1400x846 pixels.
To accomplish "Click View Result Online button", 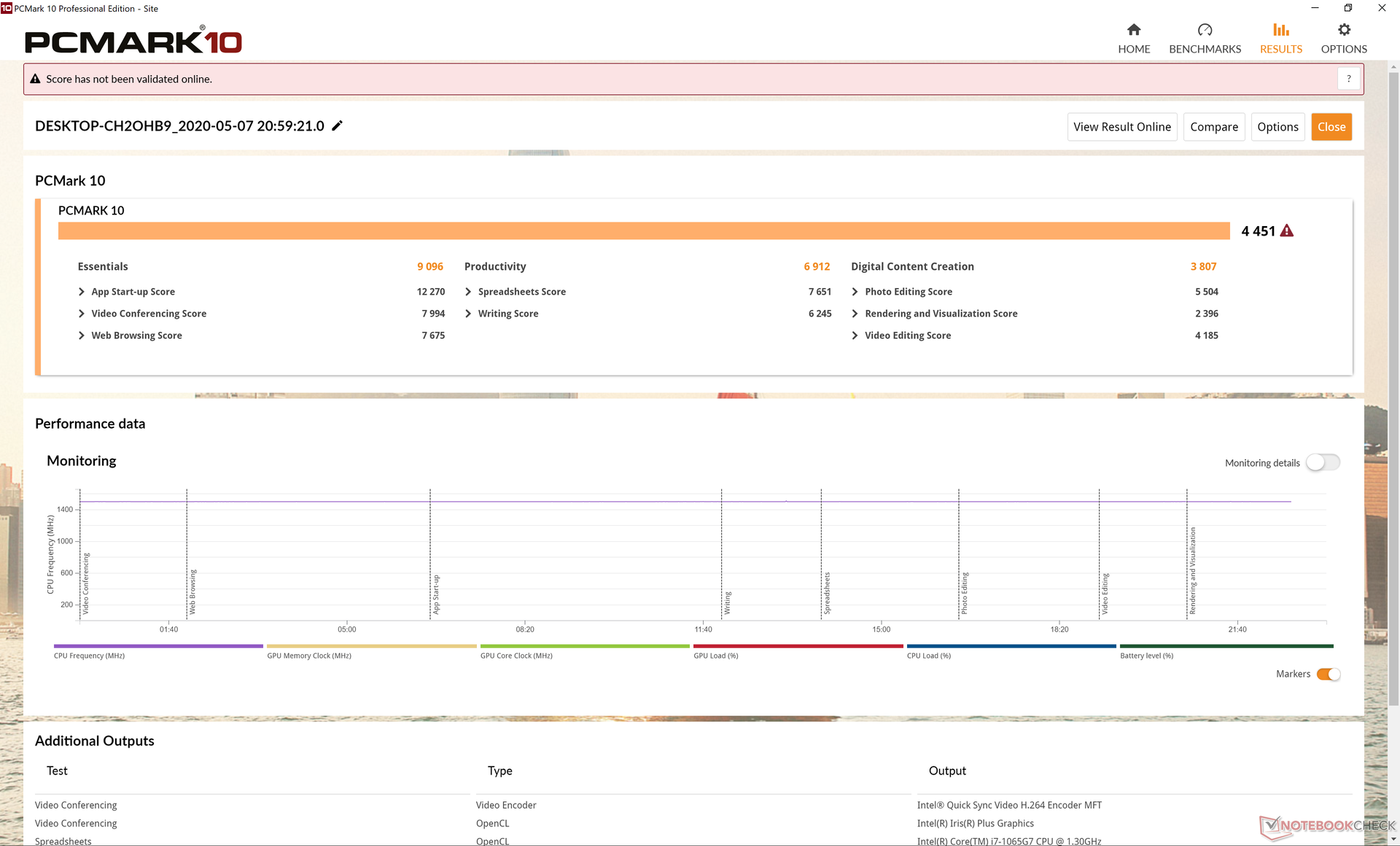I will click(x=1121, y=127).
